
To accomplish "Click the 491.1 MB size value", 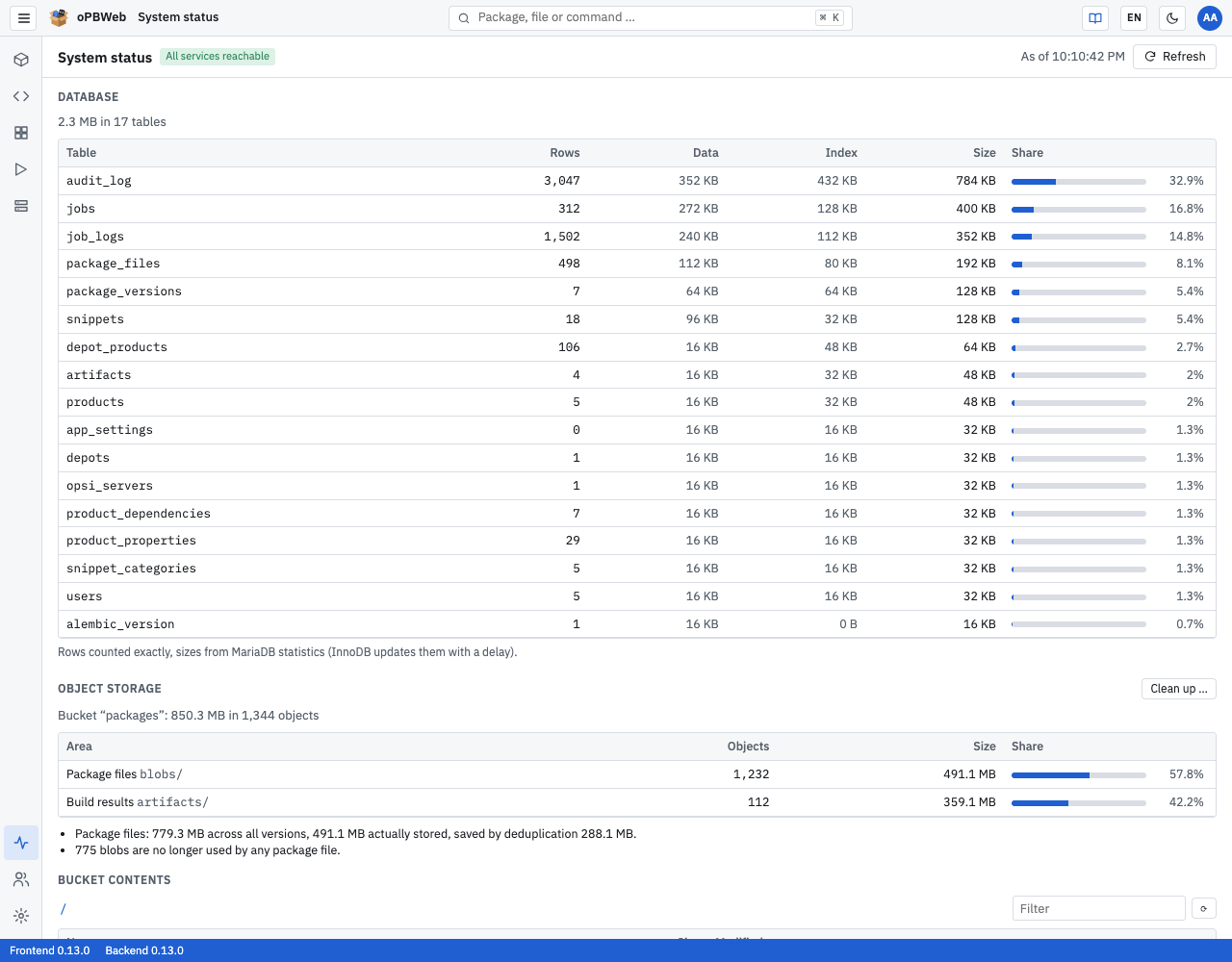I will tap(969, 774).
